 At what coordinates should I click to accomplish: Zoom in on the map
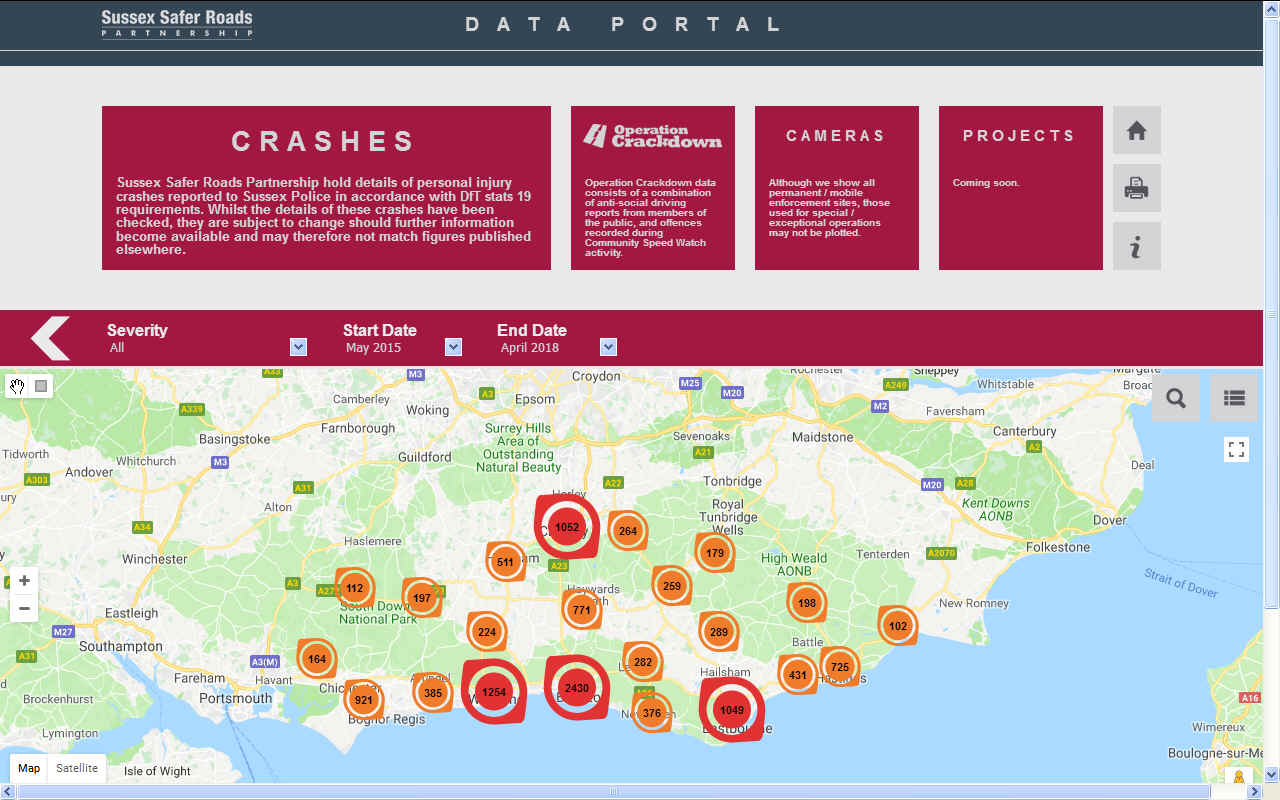pos(24,580)
